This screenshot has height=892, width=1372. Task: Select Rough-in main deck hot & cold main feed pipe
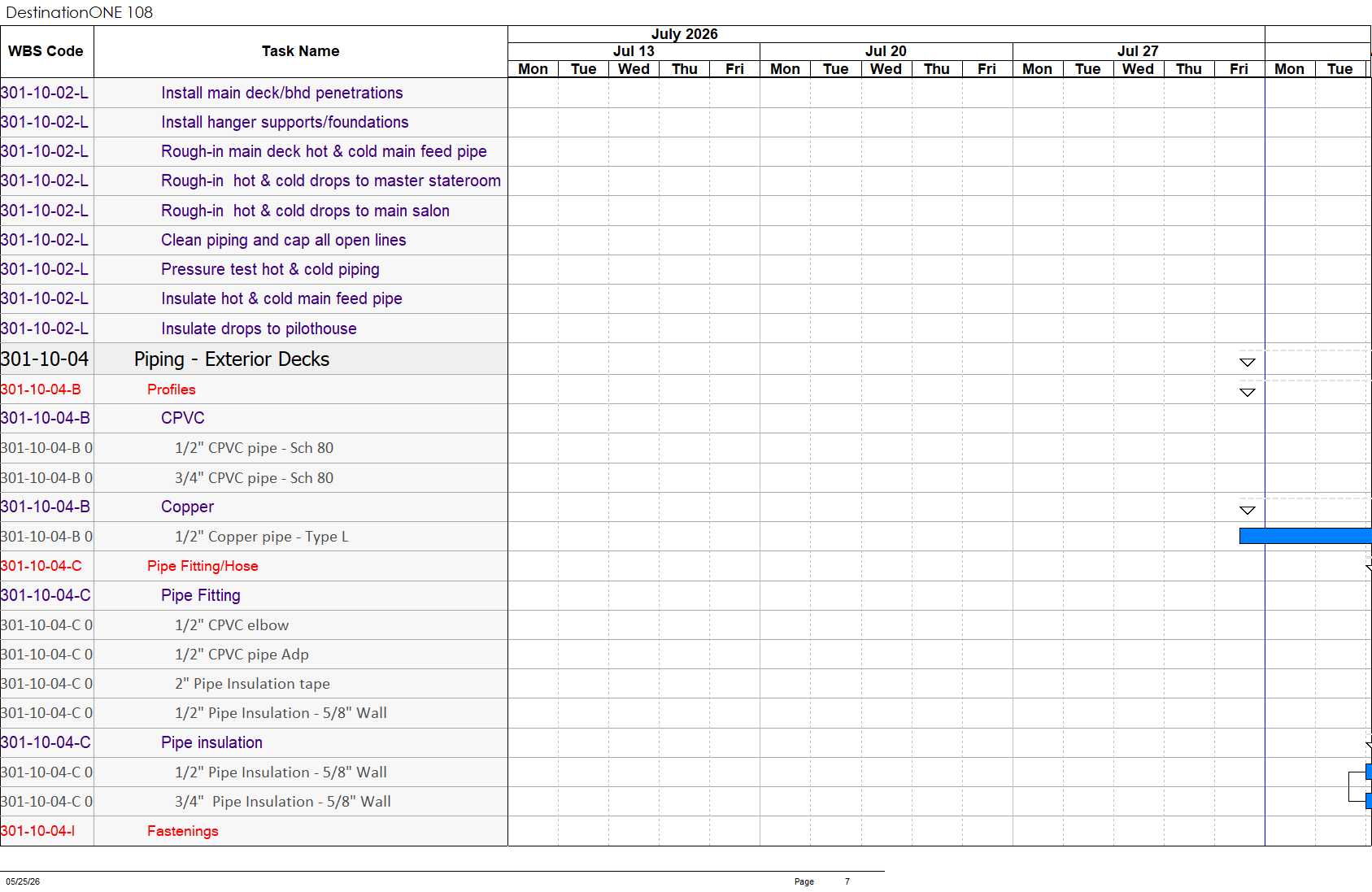(x=324, y=151)
